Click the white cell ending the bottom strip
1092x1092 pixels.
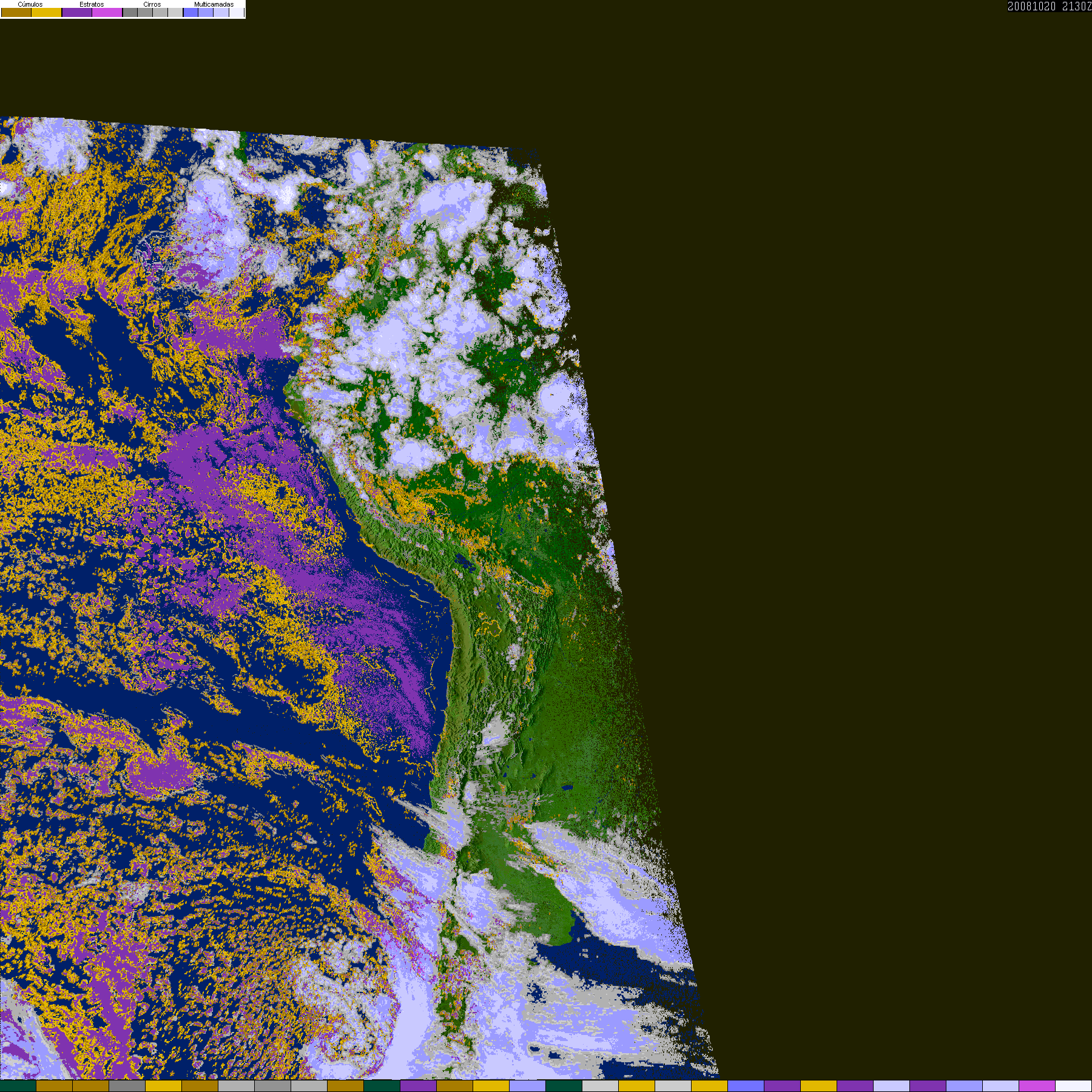pyautogui.click(x=1074, y=1086)
